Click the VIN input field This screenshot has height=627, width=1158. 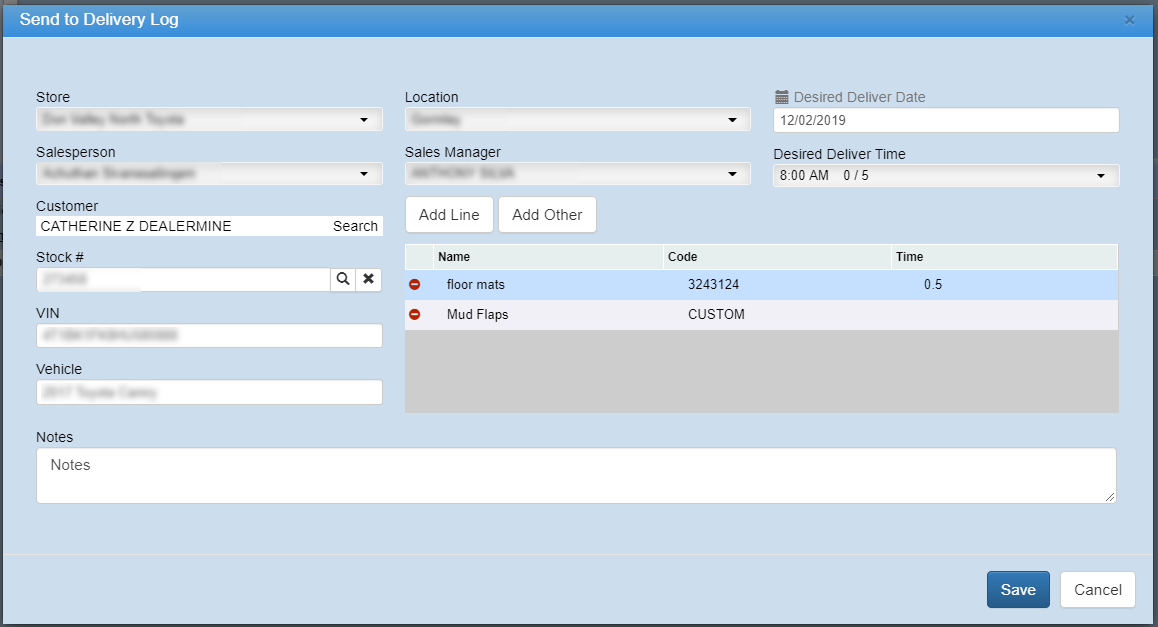click(x=209, y=336)
